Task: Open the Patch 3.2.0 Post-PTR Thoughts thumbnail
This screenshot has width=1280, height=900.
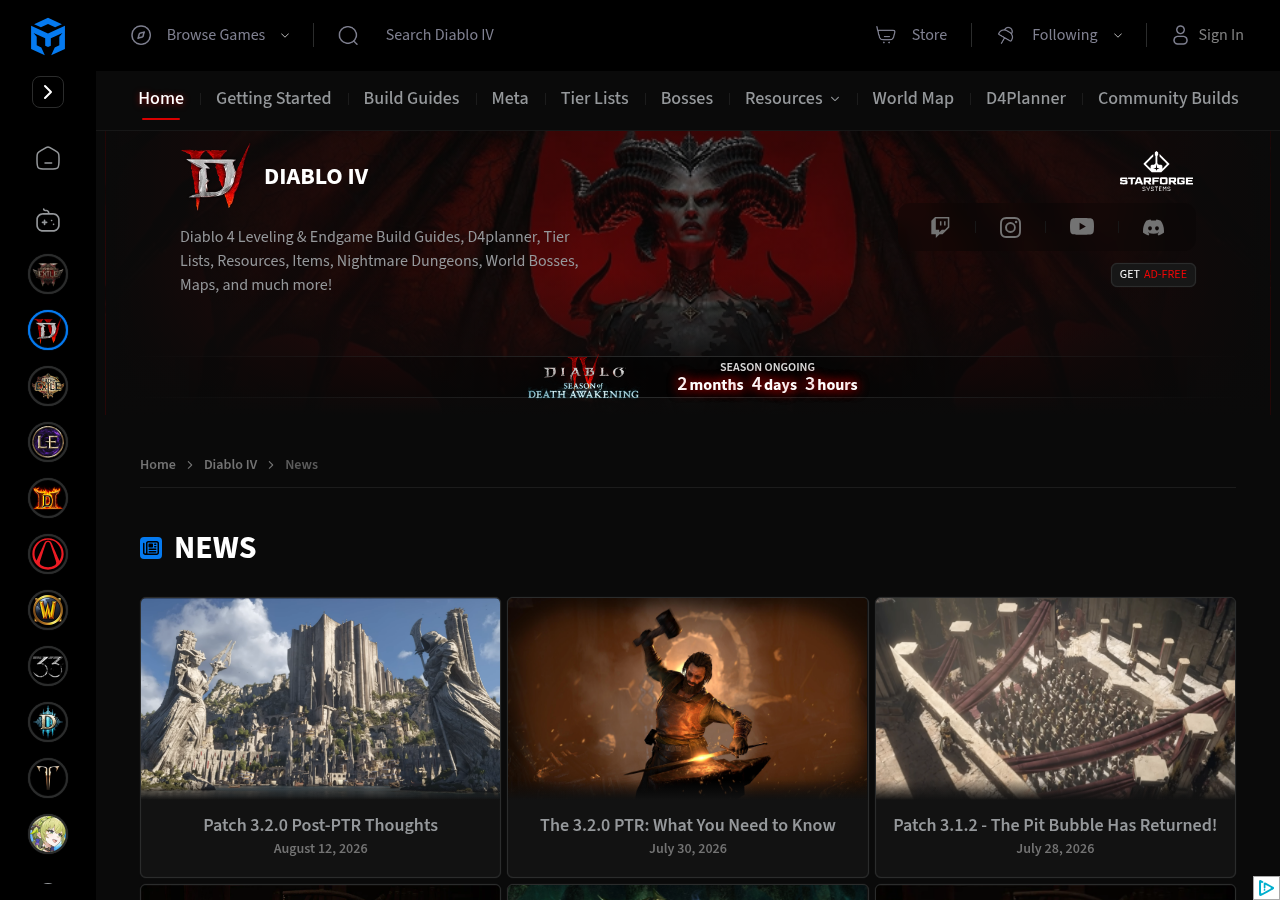Action: (x=321, y=698)
